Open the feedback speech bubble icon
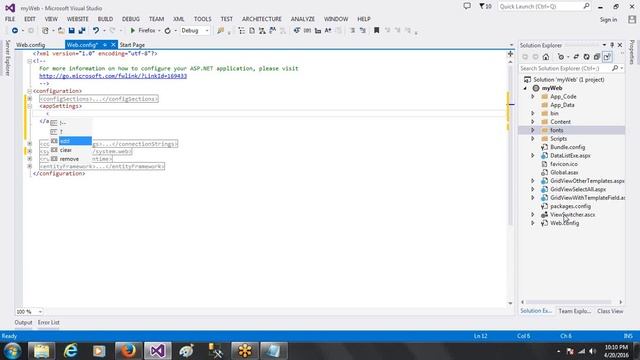Viewport: 640px width, 360px height. [x=467, y=6]
